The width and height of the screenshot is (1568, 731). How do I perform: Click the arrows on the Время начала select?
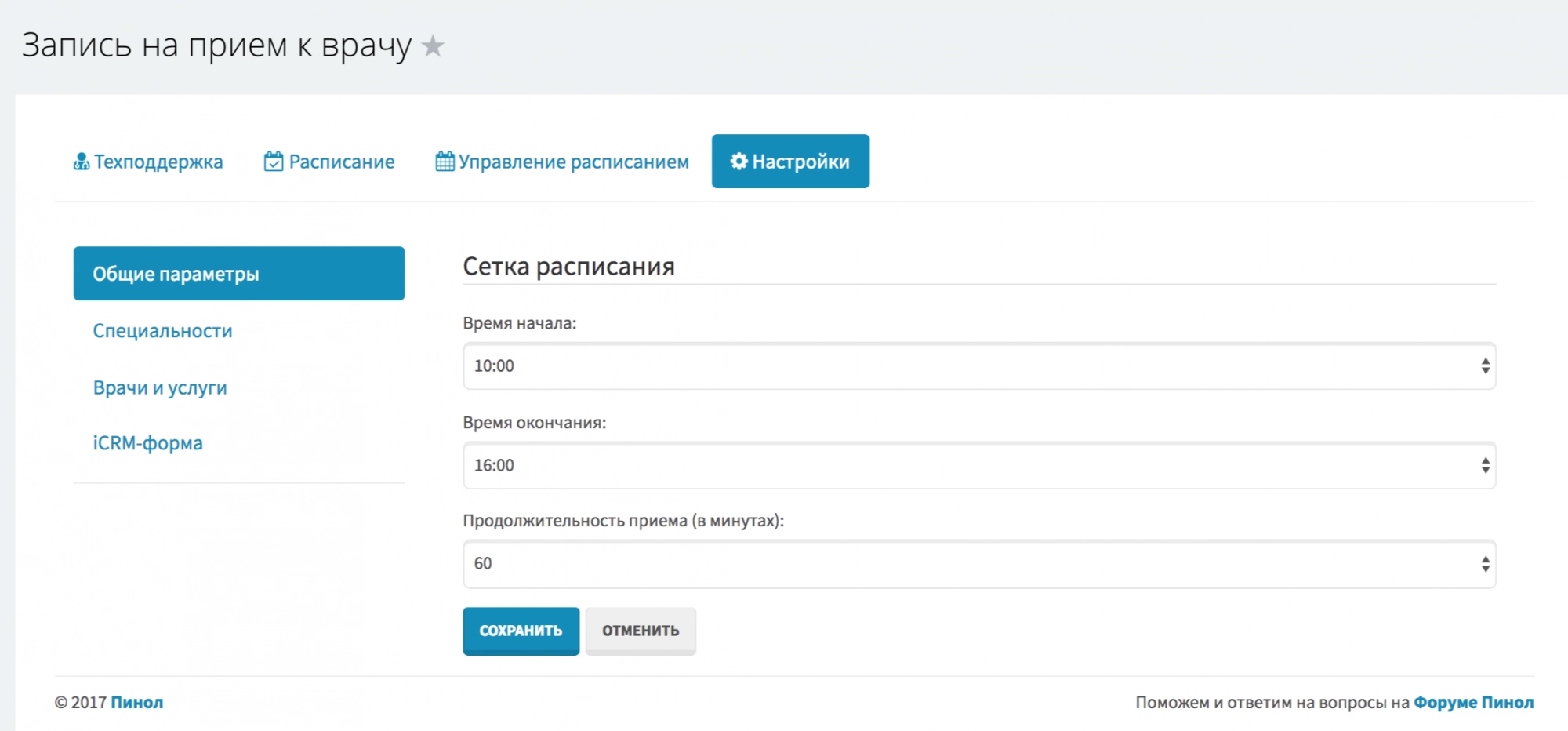click(1485, 366)
